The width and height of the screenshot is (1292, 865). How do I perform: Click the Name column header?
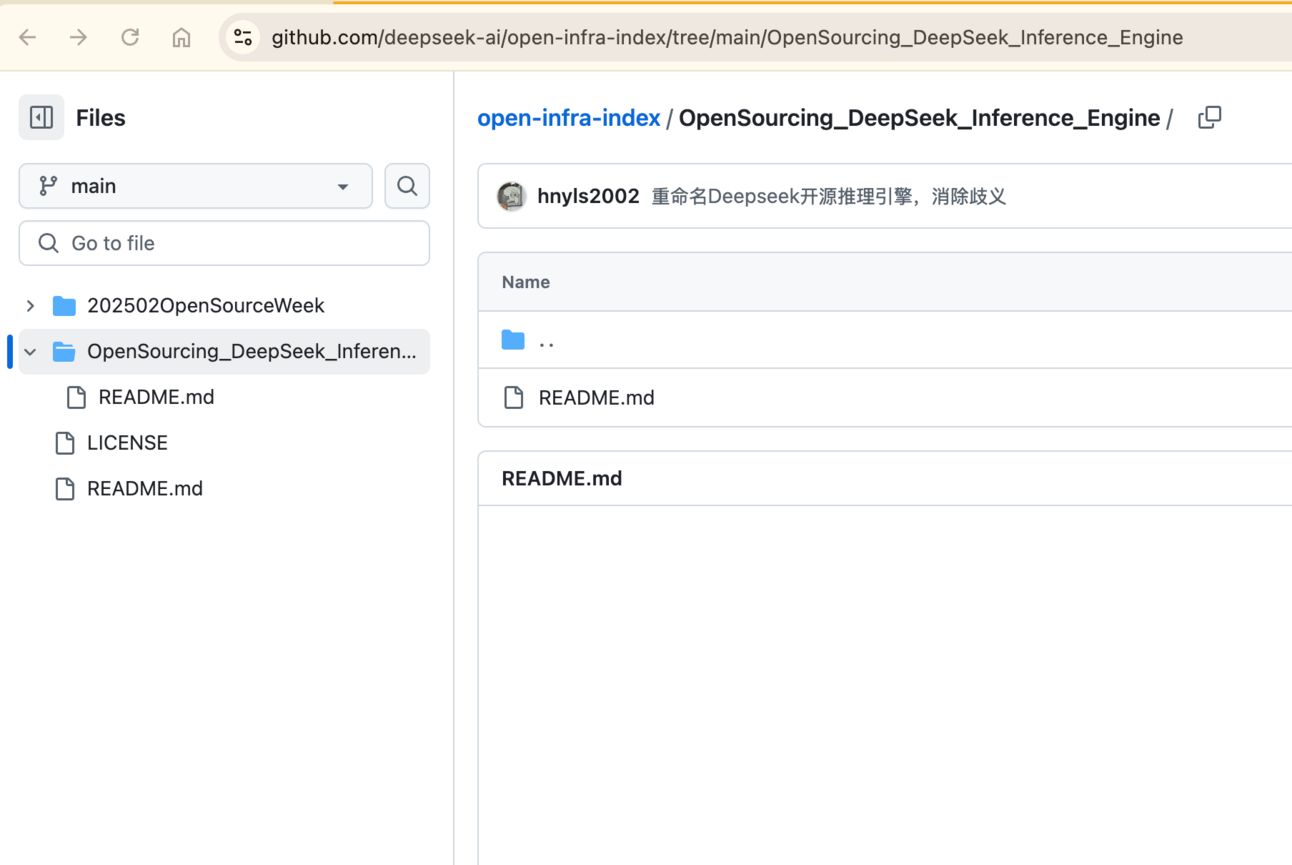pyautogui.click(x=526, y=282)
